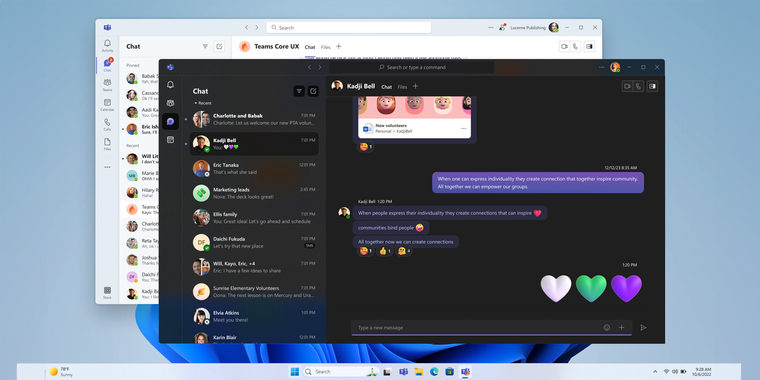The width and height of the screenshot is (760, 380).
Task: Select Chat tab in Teams Core UX
Action: [310, 48]
